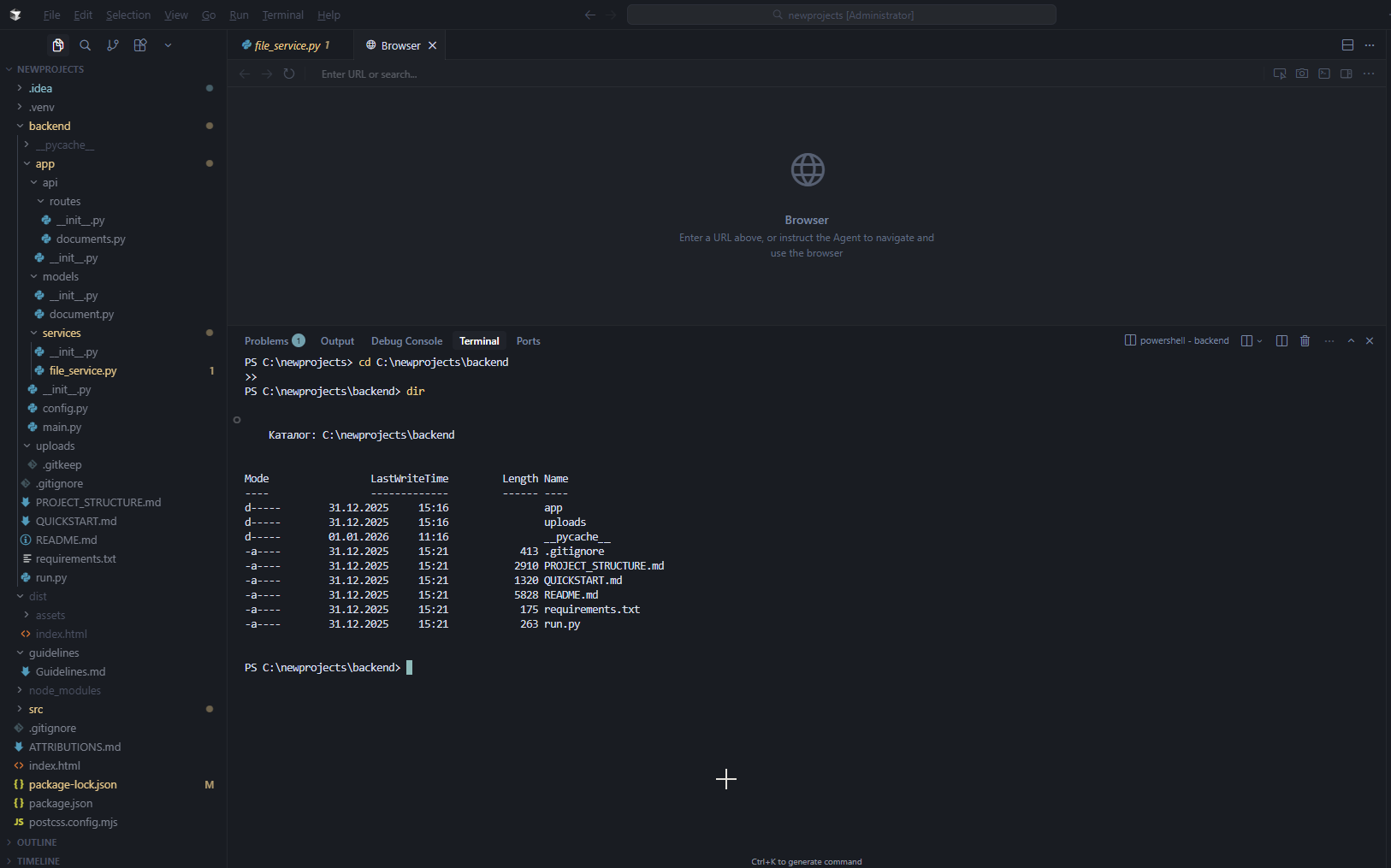Open the Help menu
This screenshot has width=1391, height=868.
point(329,15)
